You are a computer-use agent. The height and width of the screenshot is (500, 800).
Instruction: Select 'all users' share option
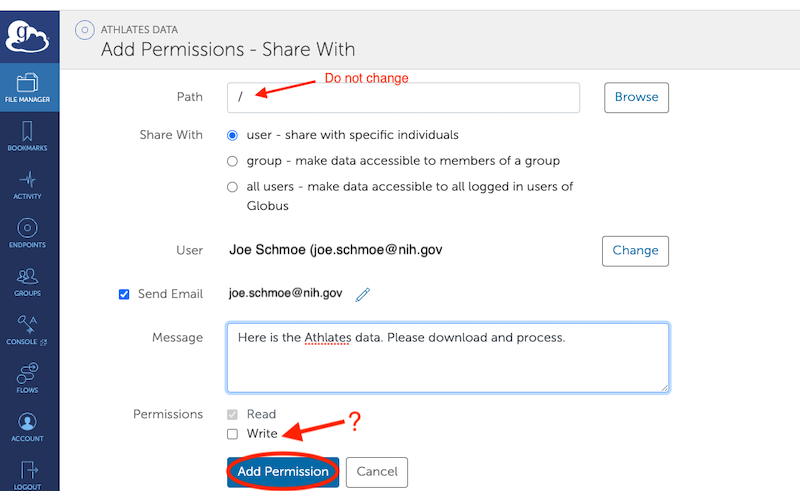[x=233, y=187]
